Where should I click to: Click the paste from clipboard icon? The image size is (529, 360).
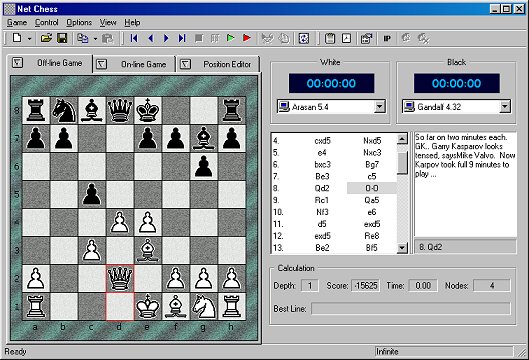[107, 38]
